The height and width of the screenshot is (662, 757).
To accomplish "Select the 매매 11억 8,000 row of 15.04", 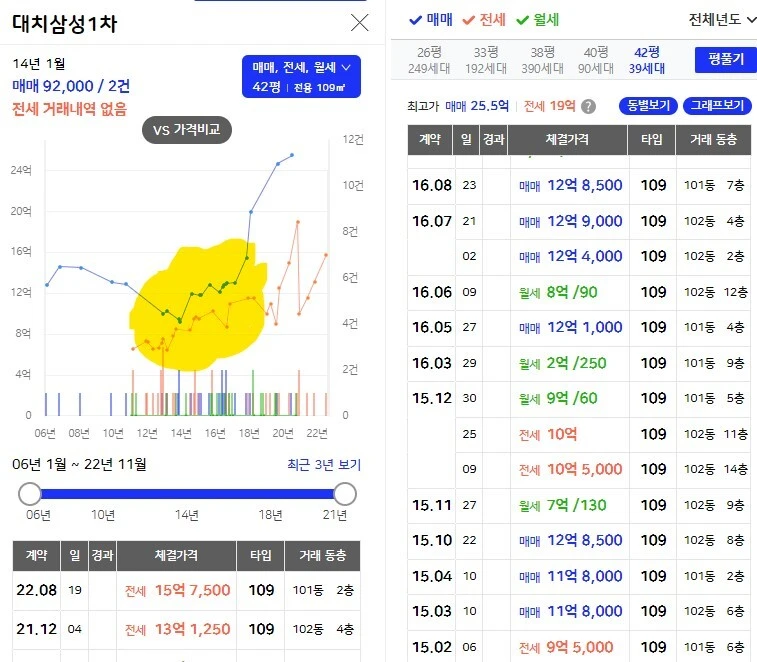I will pyautogui.click(x=579, y=577).
